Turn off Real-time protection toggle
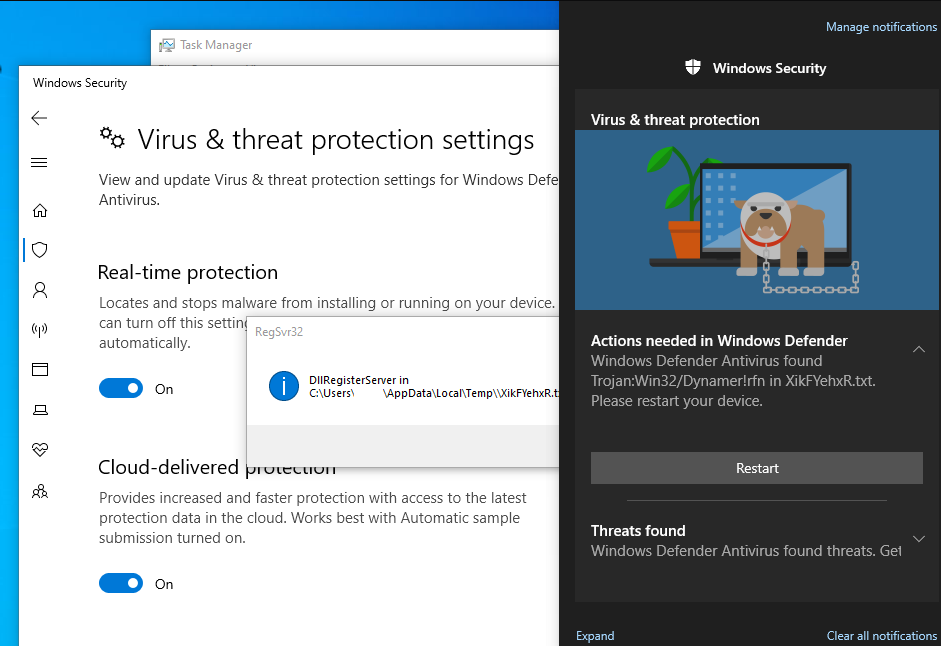Viewport: 941px width, 646px height. click(121, 388)
